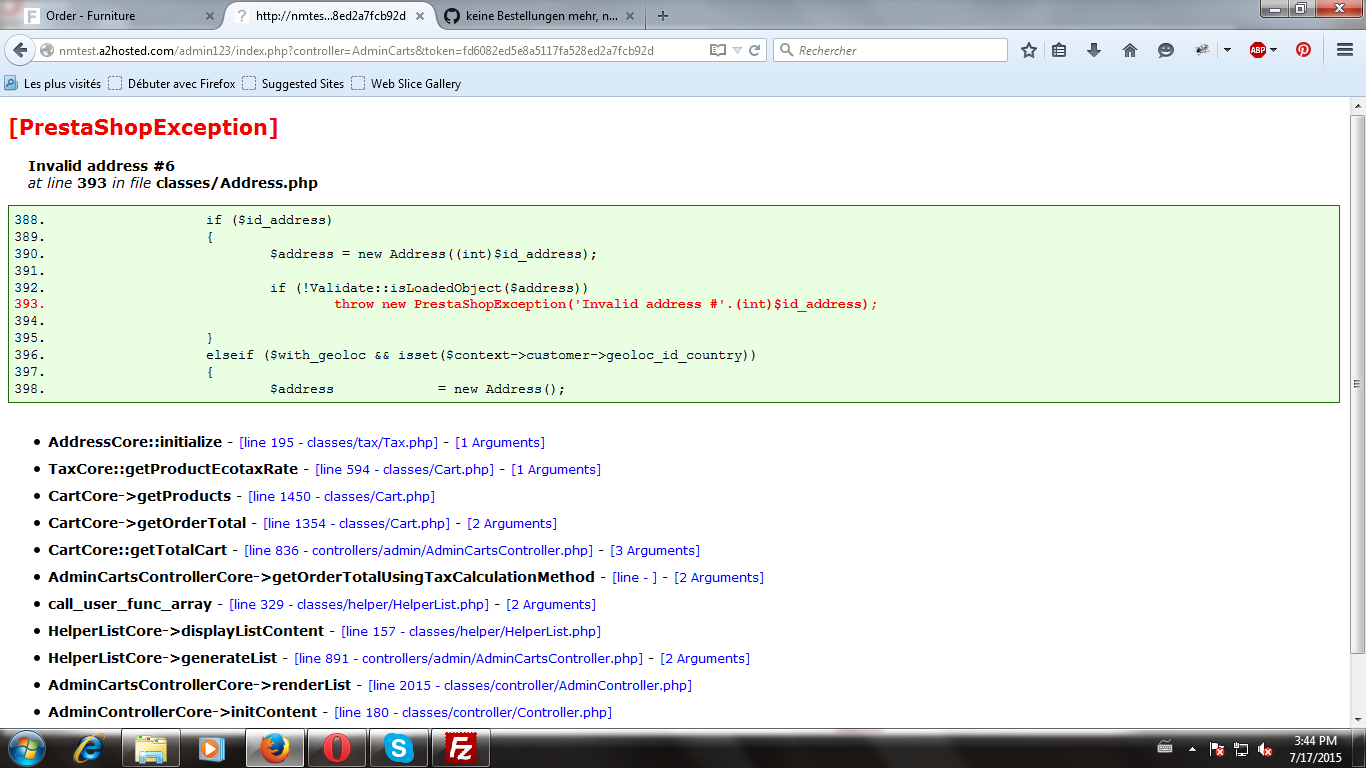Open a new tab with plus button
Screen dimensions: 1366x768
click(x=663, y=16)
